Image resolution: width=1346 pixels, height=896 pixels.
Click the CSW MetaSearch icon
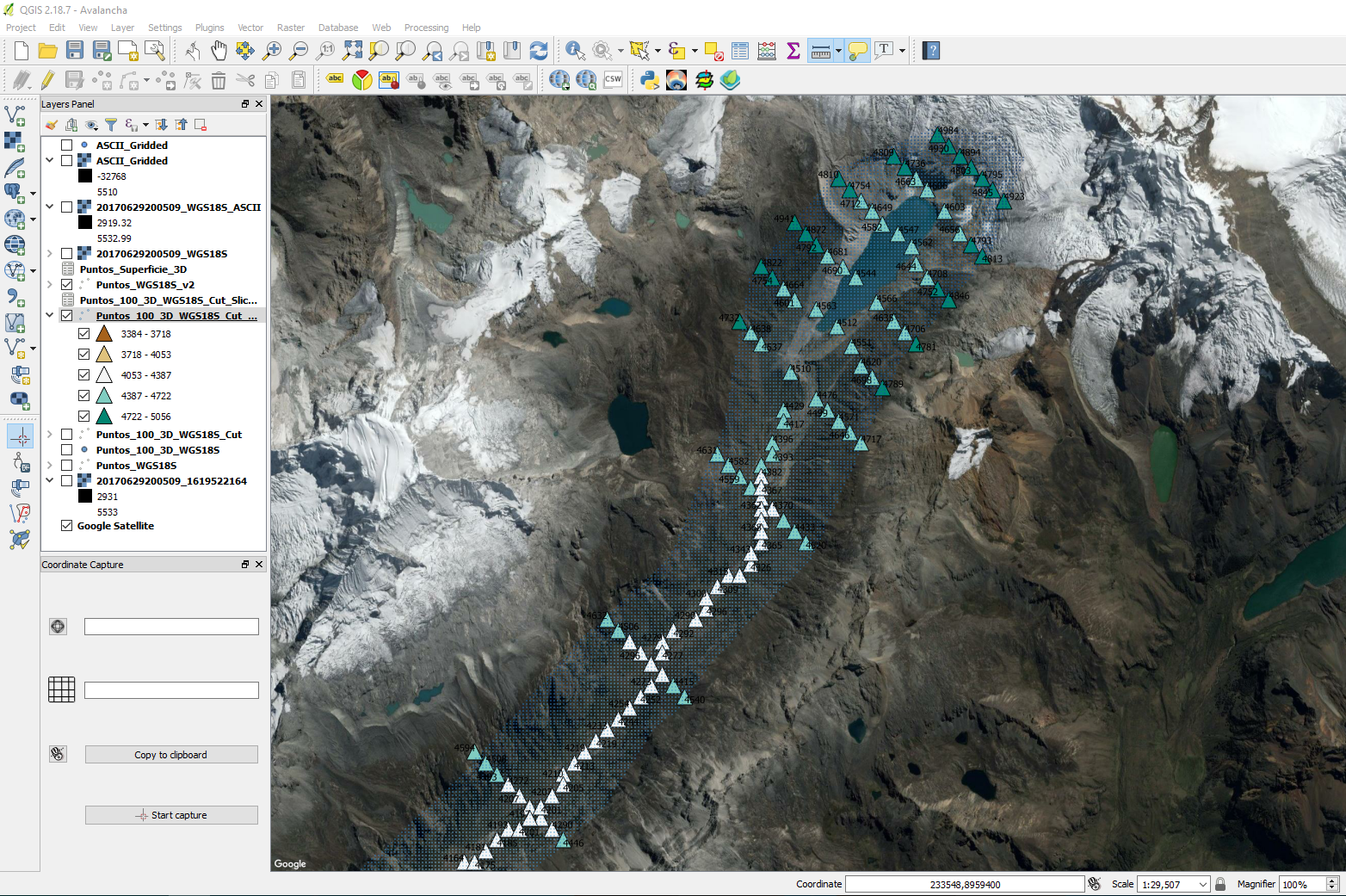(x=613, y=80)
